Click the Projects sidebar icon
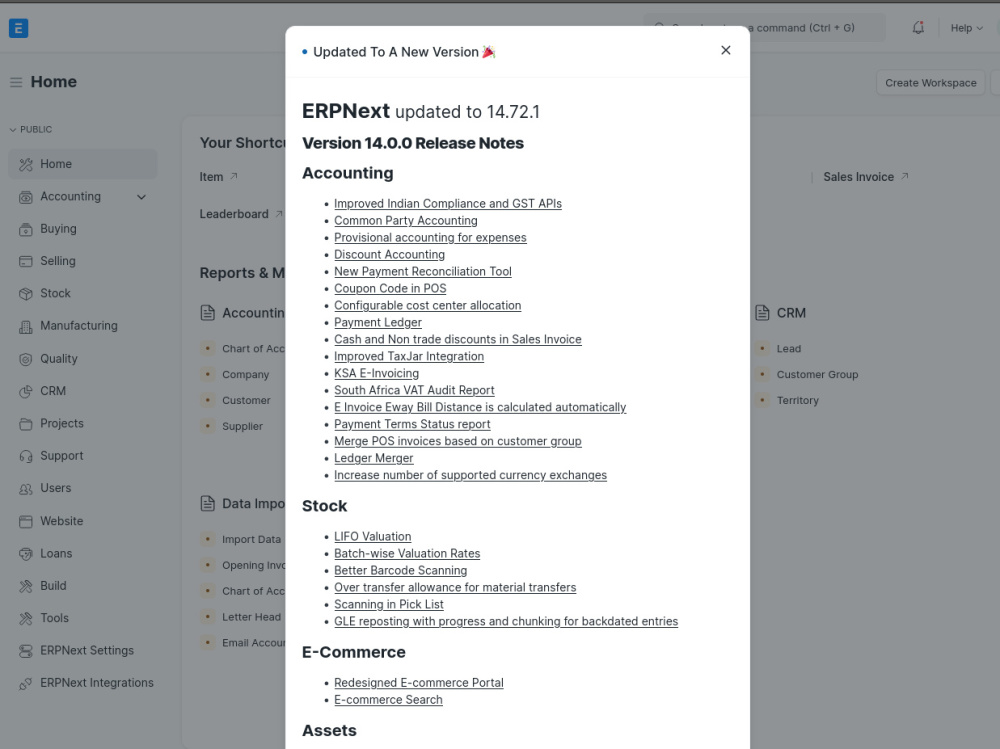 click(x=26, y=424)
